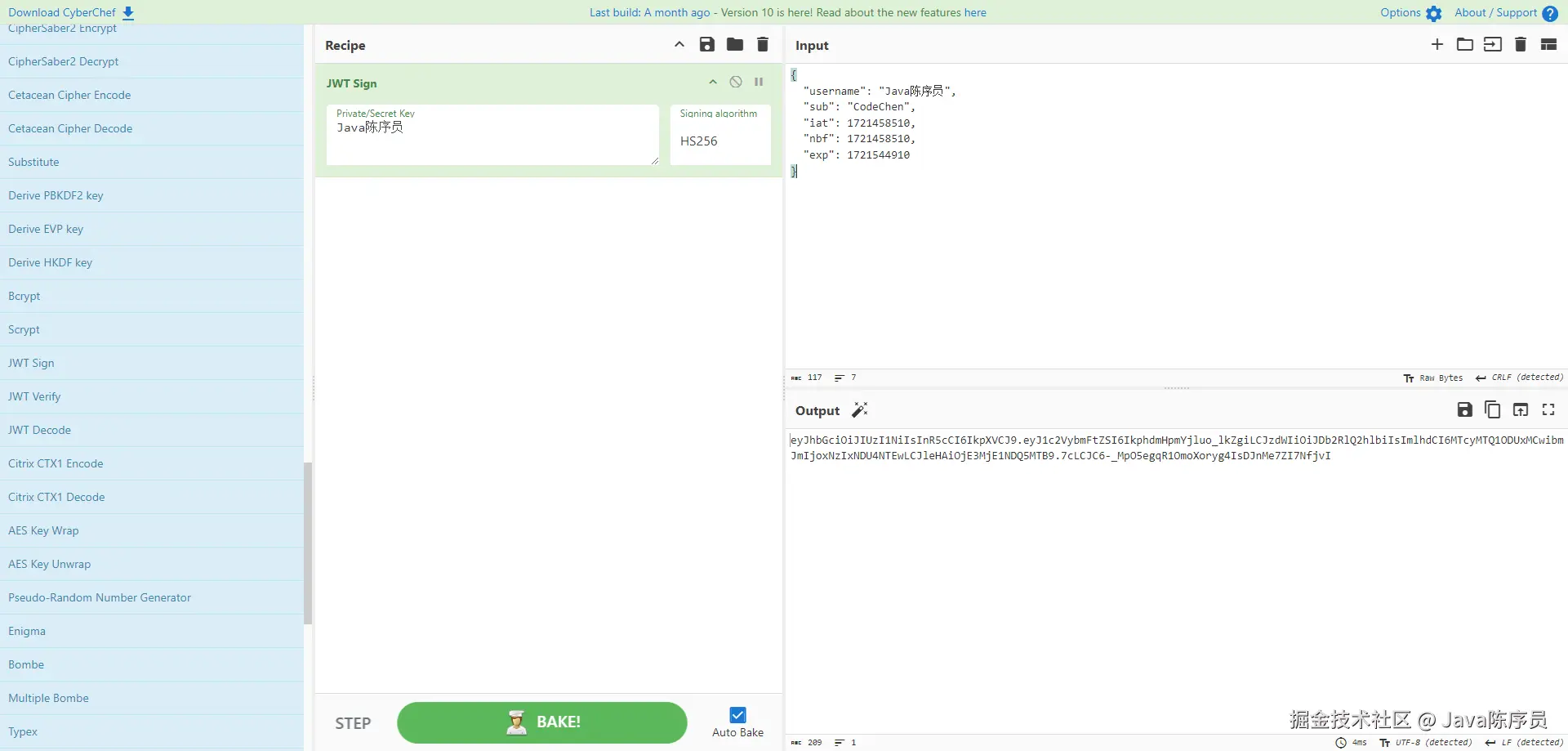This screenshot has width=1568, height=751.
Task: Select the Typex operation
Action: [x=151, y=731]
